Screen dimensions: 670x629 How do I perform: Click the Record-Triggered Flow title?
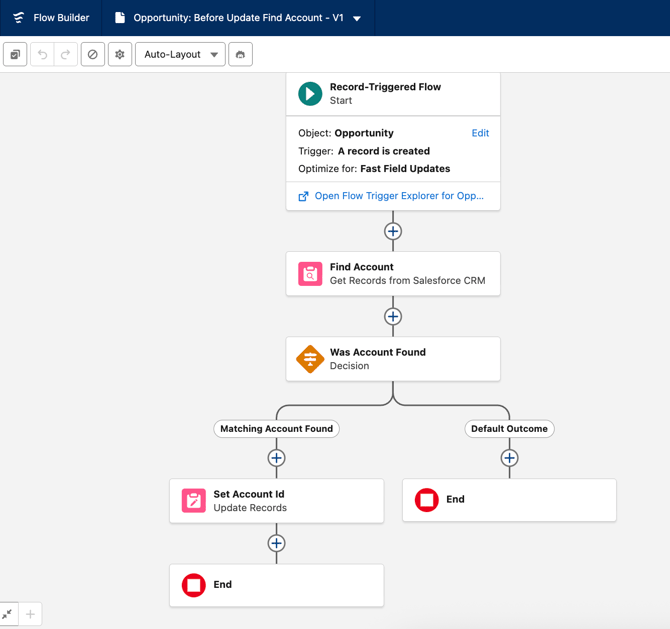tap(385, 87)
